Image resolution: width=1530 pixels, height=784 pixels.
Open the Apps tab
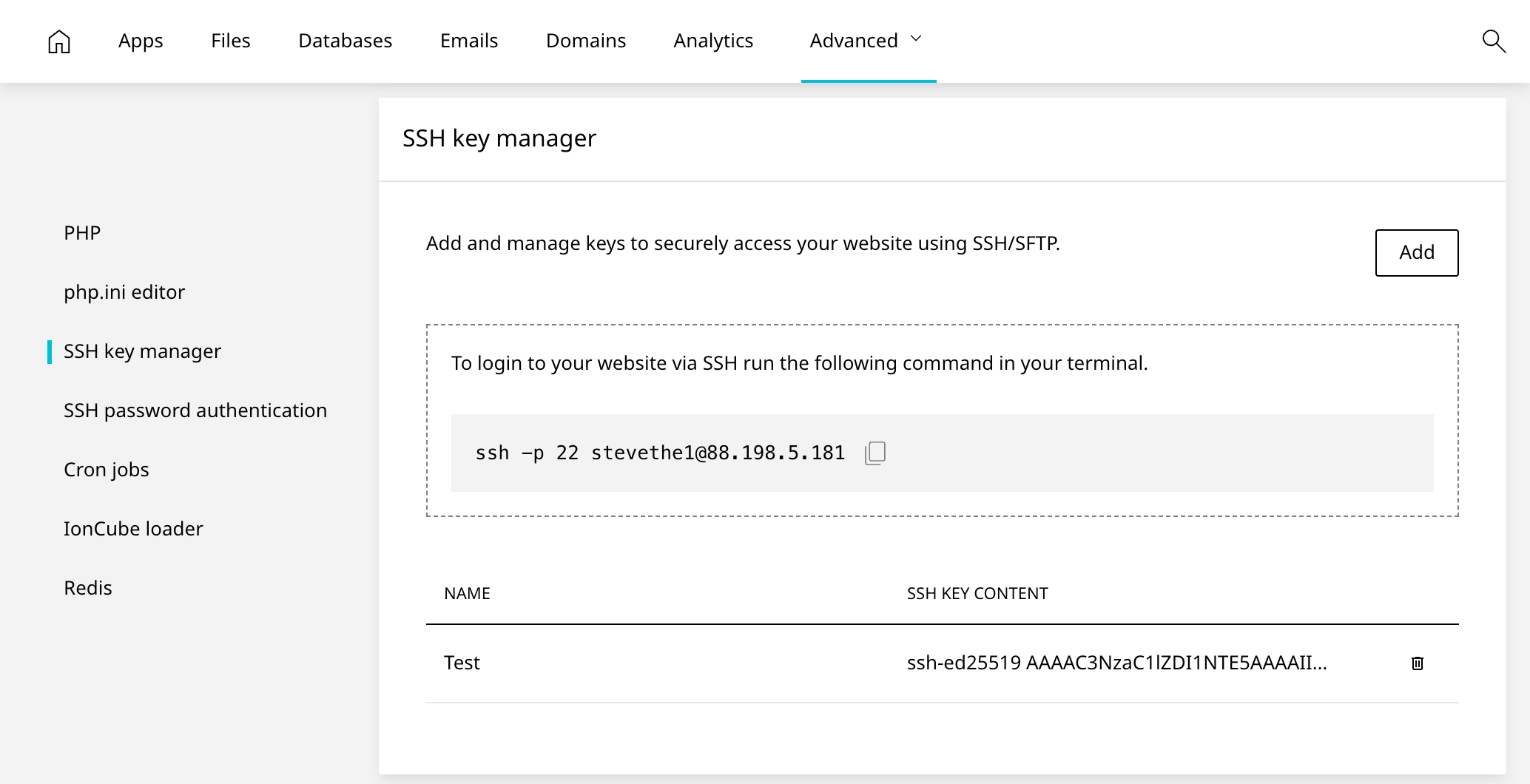[x=141, y=41]
